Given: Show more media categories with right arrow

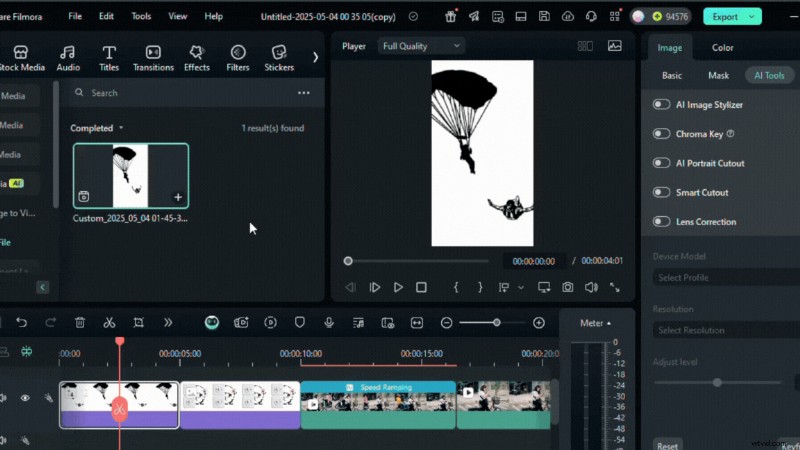Looking at the screenshot, I should click(315, 57).
